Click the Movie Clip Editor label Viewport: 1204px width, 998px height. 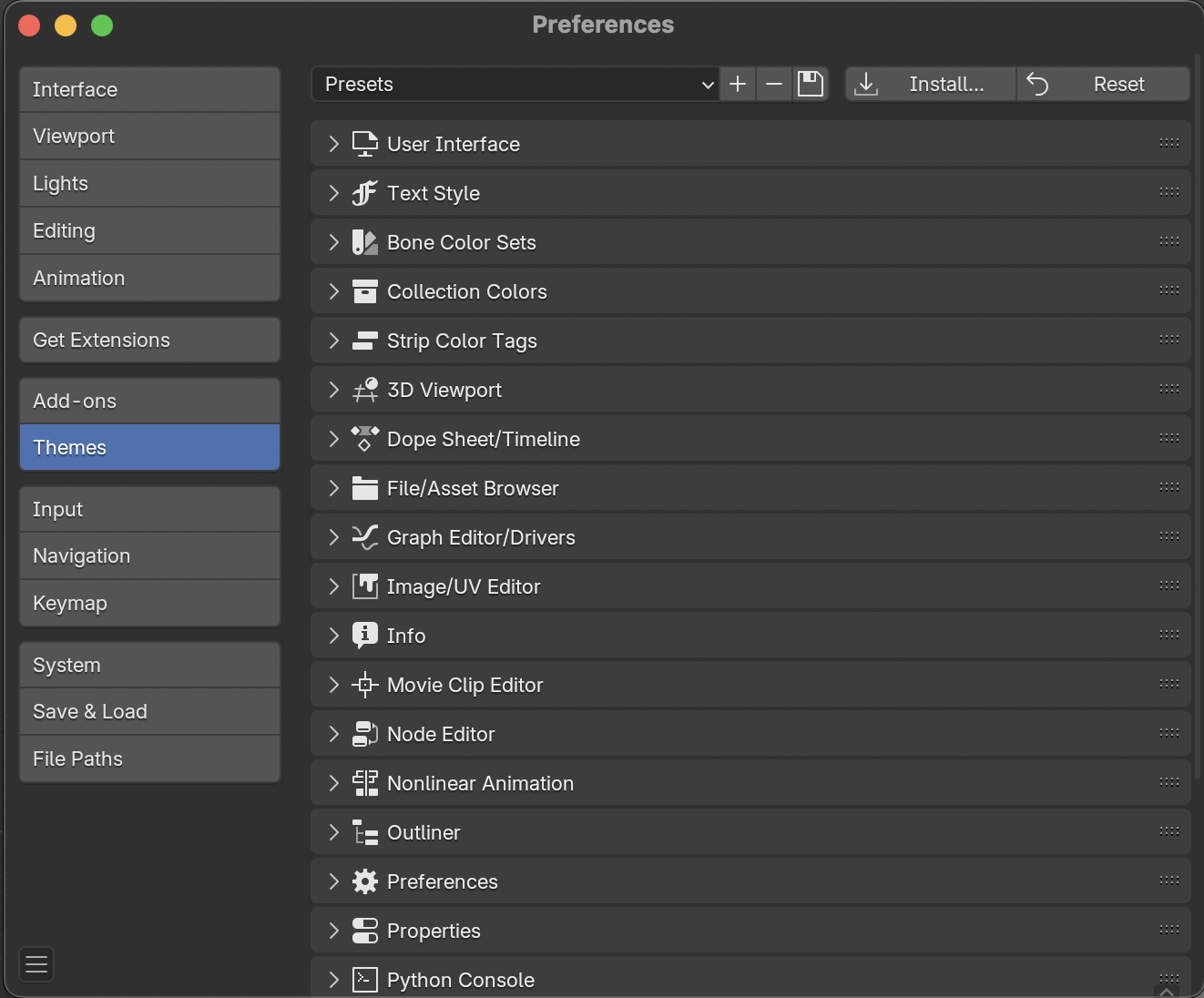coord(465,685)
